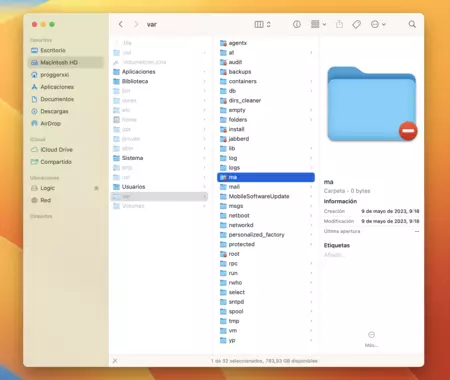The image size is (450, 380).
Task: Select the install folder
Action: (x=266, y=129)
